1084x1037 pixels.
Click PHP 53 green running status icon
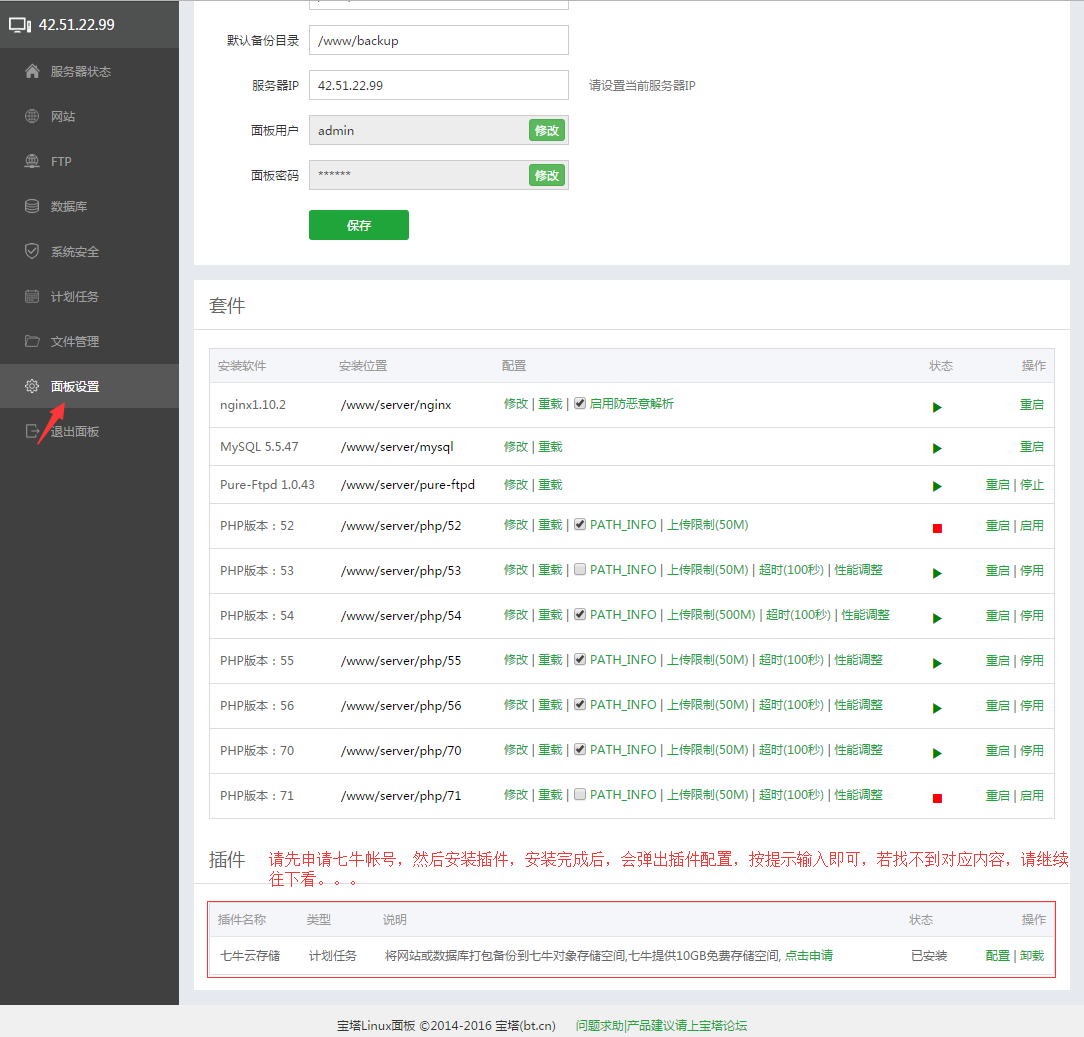tap(937, 573)
